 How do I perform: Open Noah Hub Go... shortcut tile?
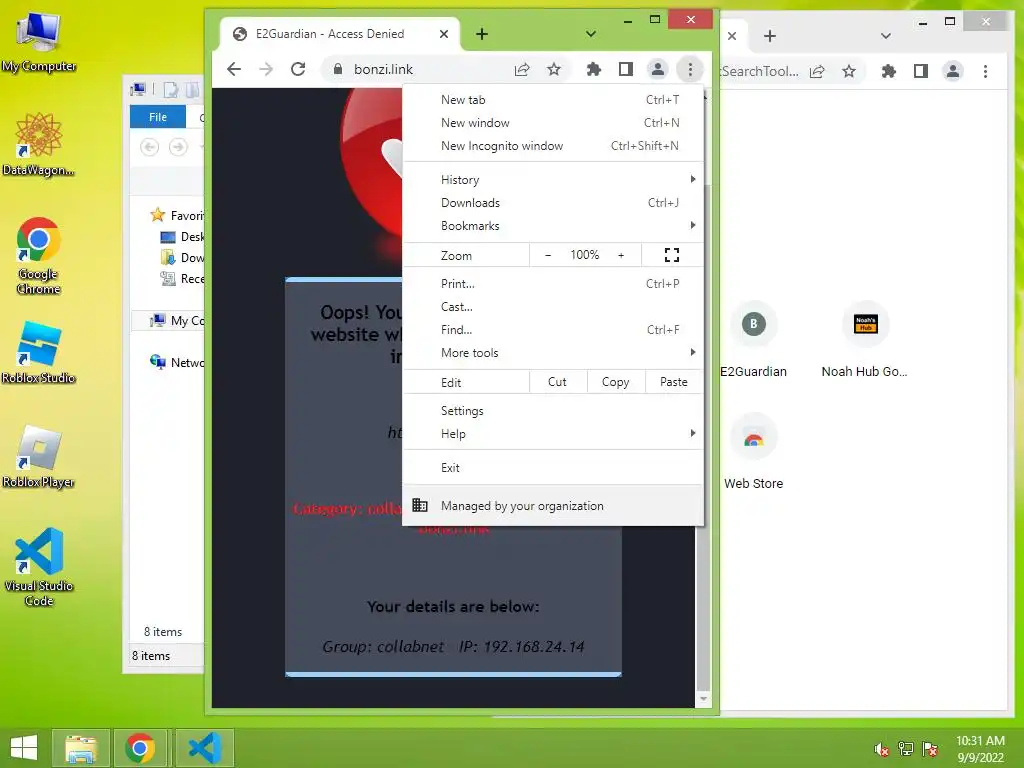click(x=865, y=340)
